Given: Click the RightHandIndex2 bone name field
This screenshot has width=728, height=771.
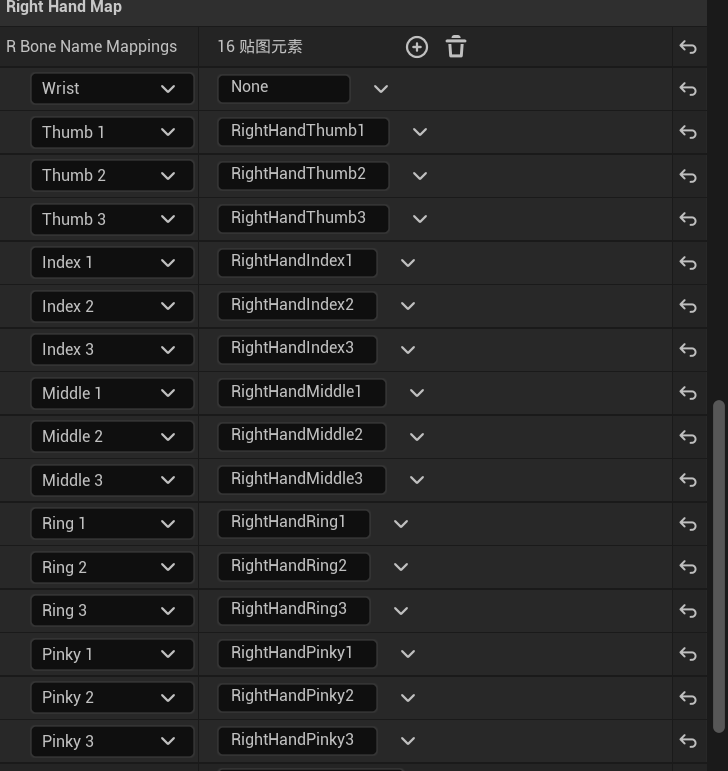Looking at the screenshot, I should click(296, 305).
